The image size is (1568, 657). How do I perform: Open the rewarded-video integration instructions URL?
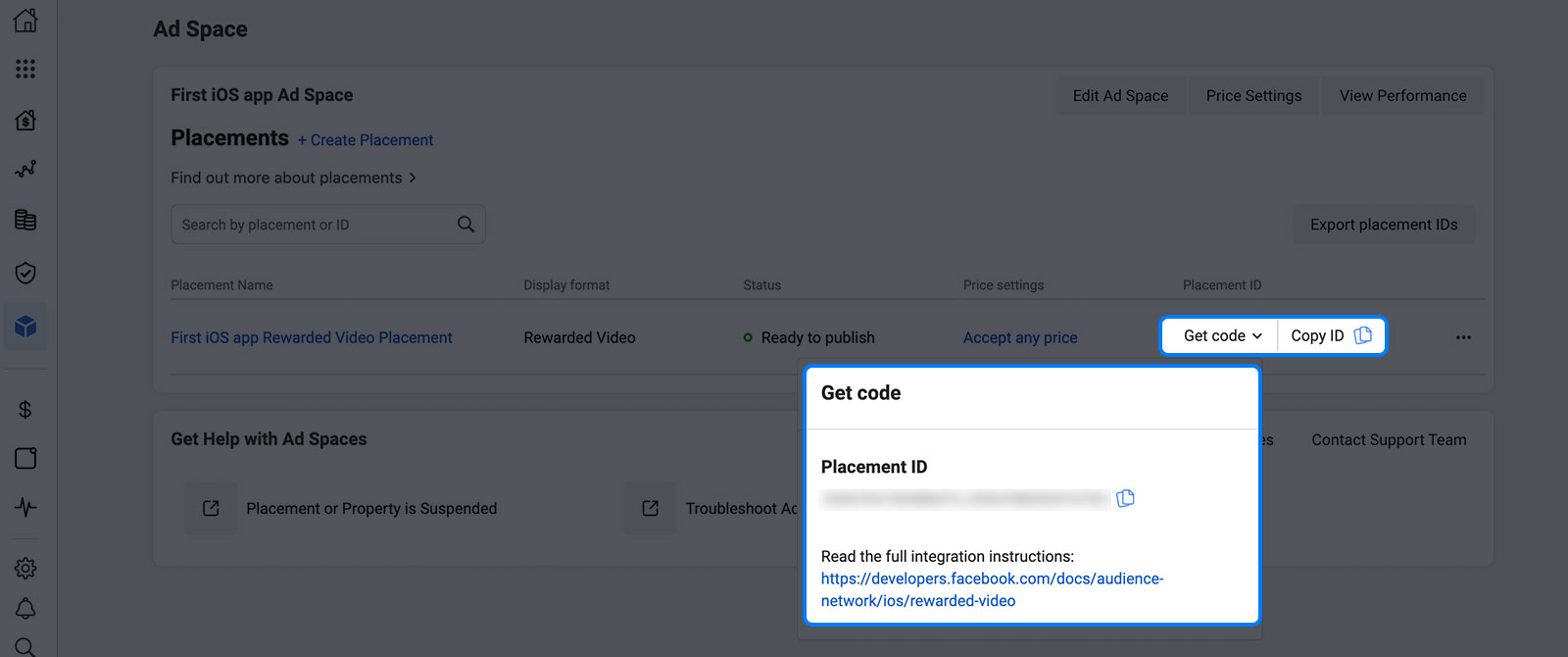(x=992, y=589)
